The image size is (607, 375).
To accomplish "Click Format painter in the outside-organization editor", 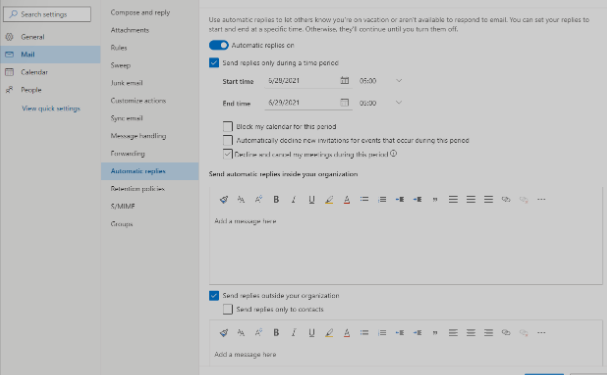I will click(x=224, y=333).
